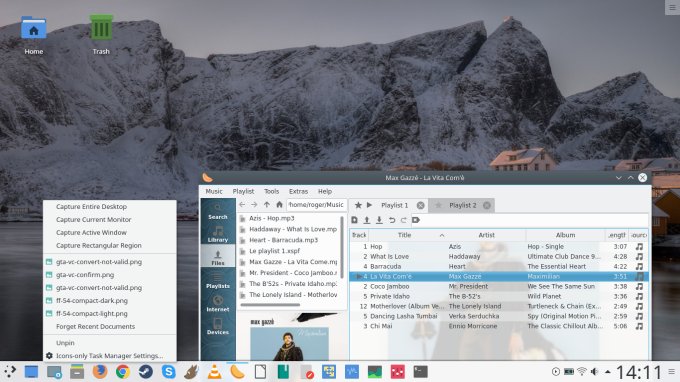Click the save playlist (down arrow) icon
The image size is (680, 382).
point(379,220)
